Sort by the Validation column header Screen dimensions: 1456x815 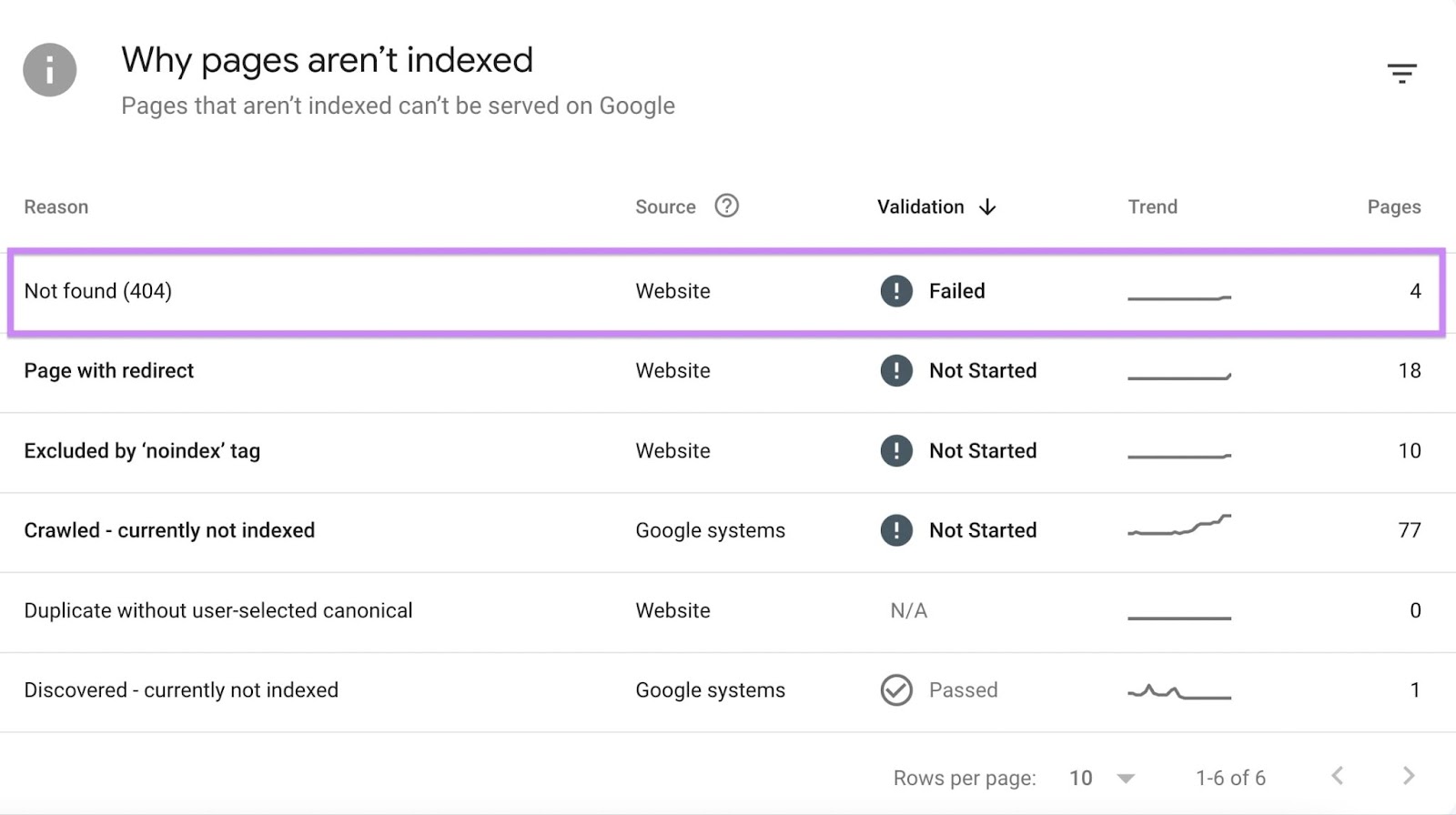tap(920, 207)
